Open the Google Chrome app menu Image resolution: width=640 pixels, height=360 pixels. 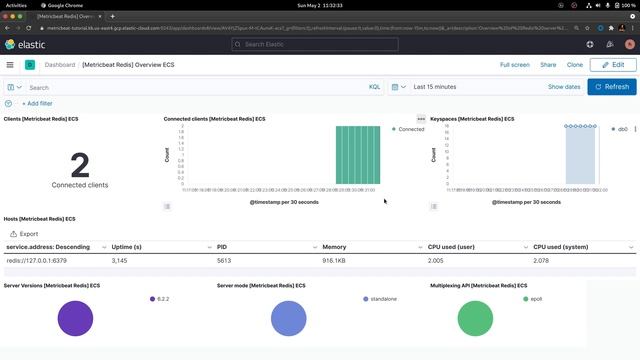(x=62, y=5)
